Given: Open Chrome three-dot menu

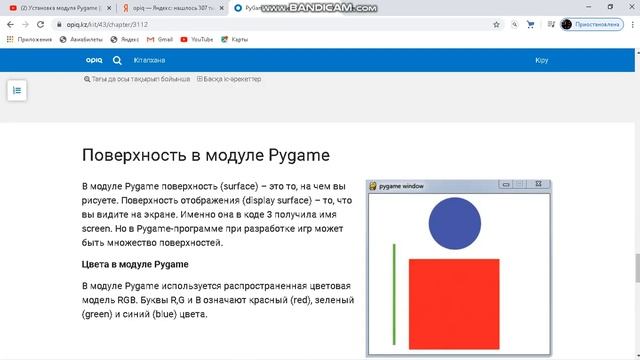Looking at the screenshot, I should (633, 24).
